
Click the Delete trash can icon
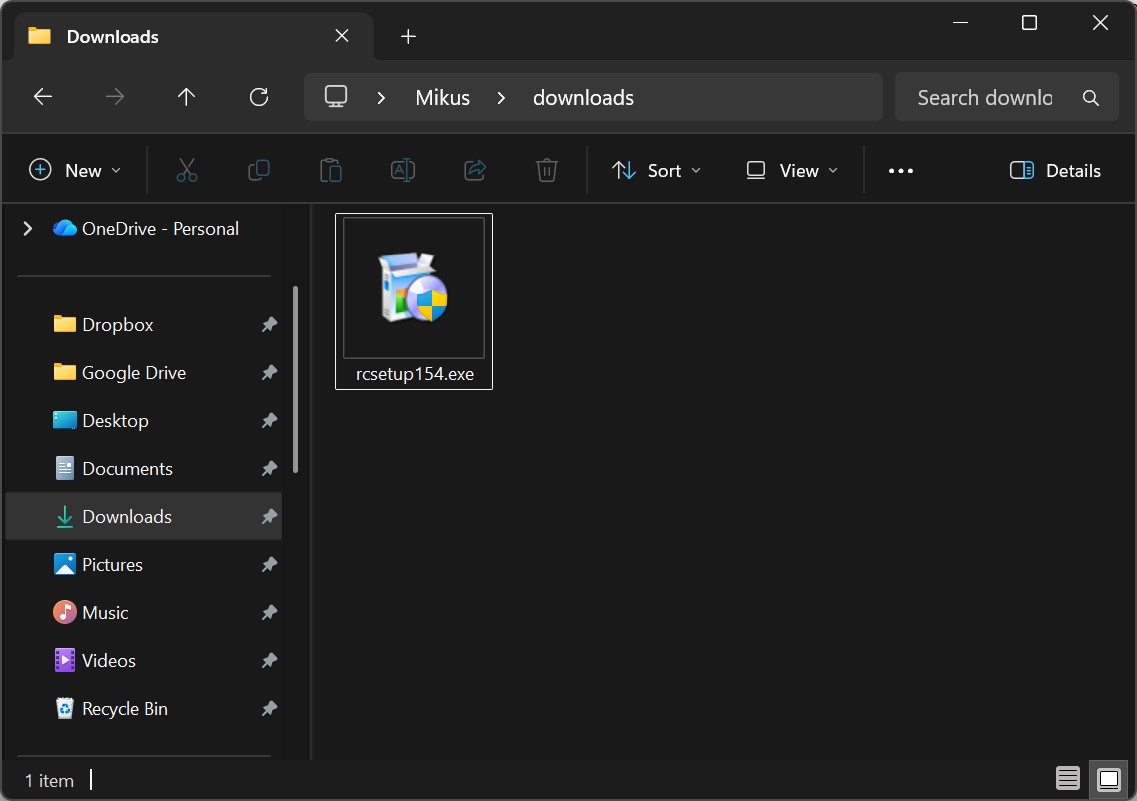[x=547, y=170]
